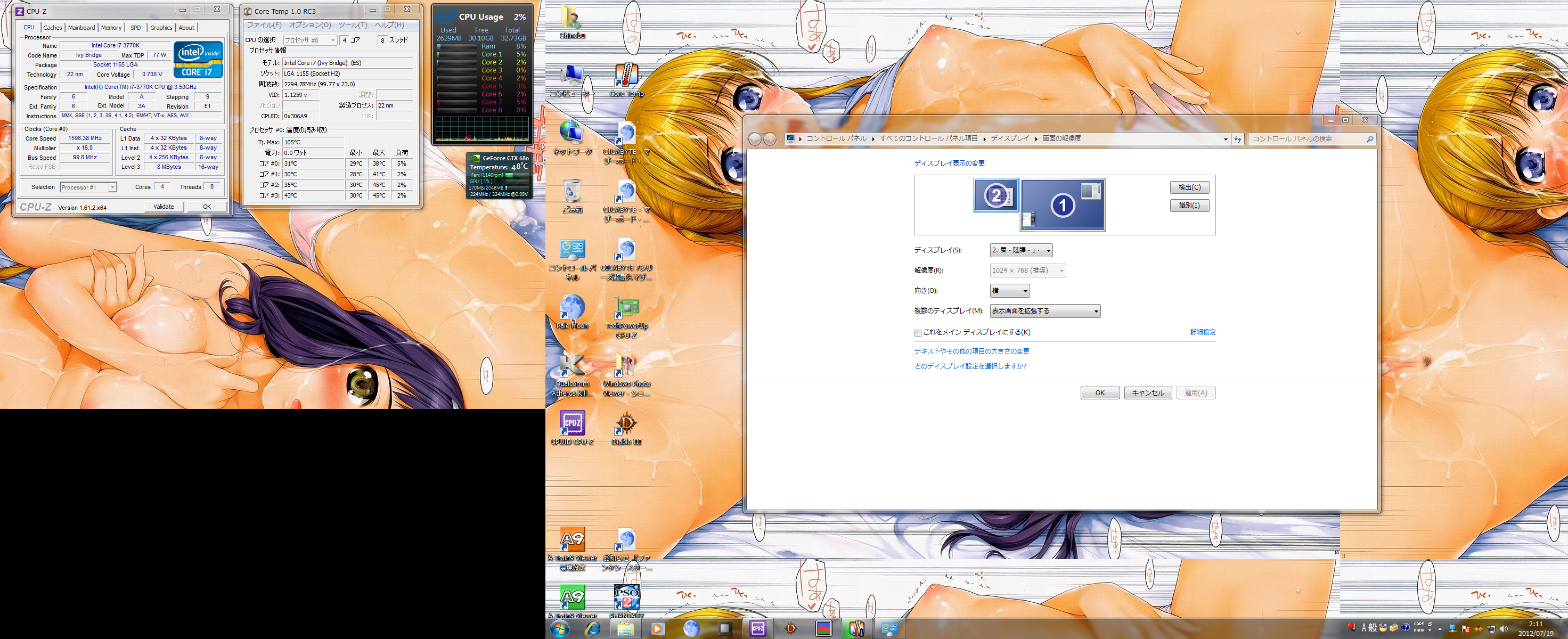The height and width of the screenshot is (639, 1568).
Task: Open Internet Explorer from the taskbar
Action: (x=592, y=629)
